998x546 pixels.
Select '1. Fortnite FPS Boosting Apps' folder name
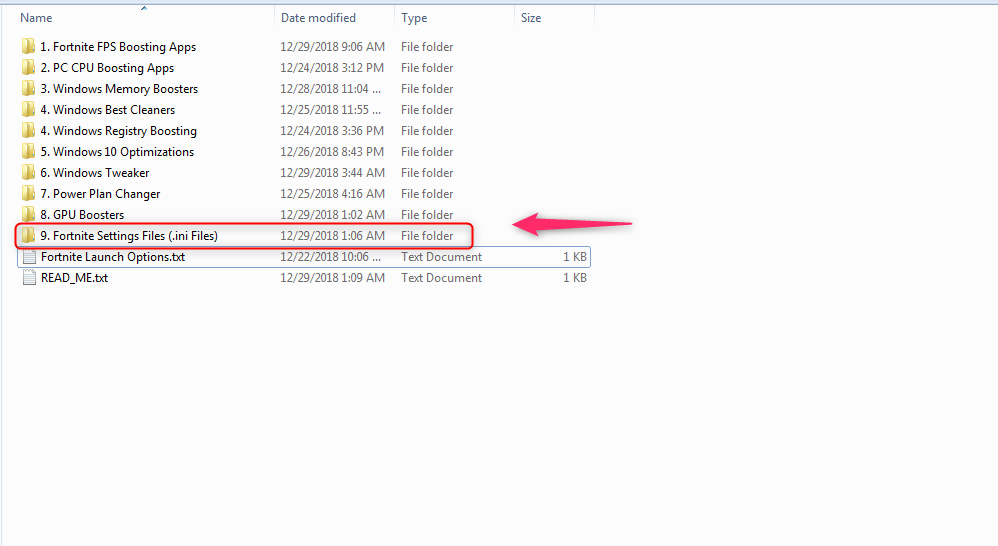pyautogui.click(x=118, y=47)
